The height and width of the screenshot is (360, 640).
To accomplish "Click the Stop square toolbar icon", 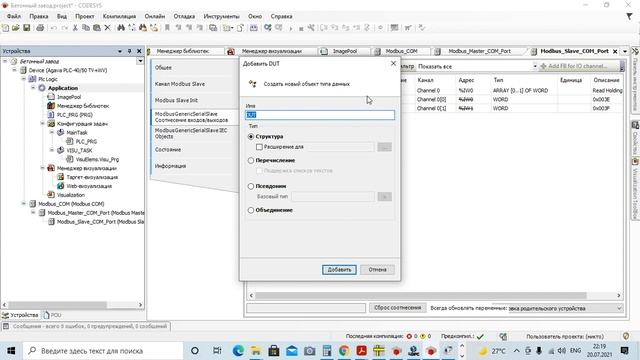I will pos(301,28).
